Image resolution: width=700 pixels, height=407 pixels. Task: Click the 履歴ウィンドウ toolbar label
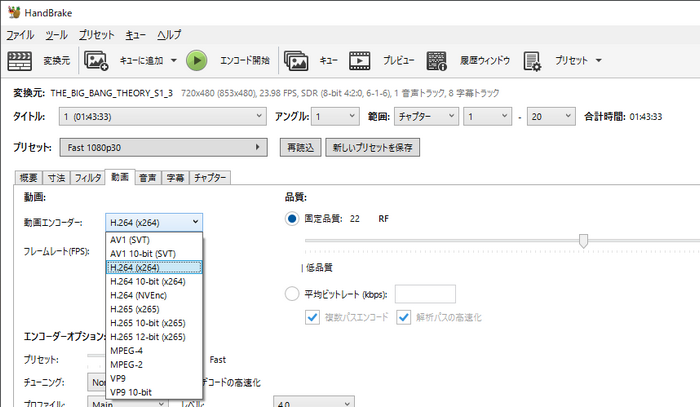(x=485, y=61)
